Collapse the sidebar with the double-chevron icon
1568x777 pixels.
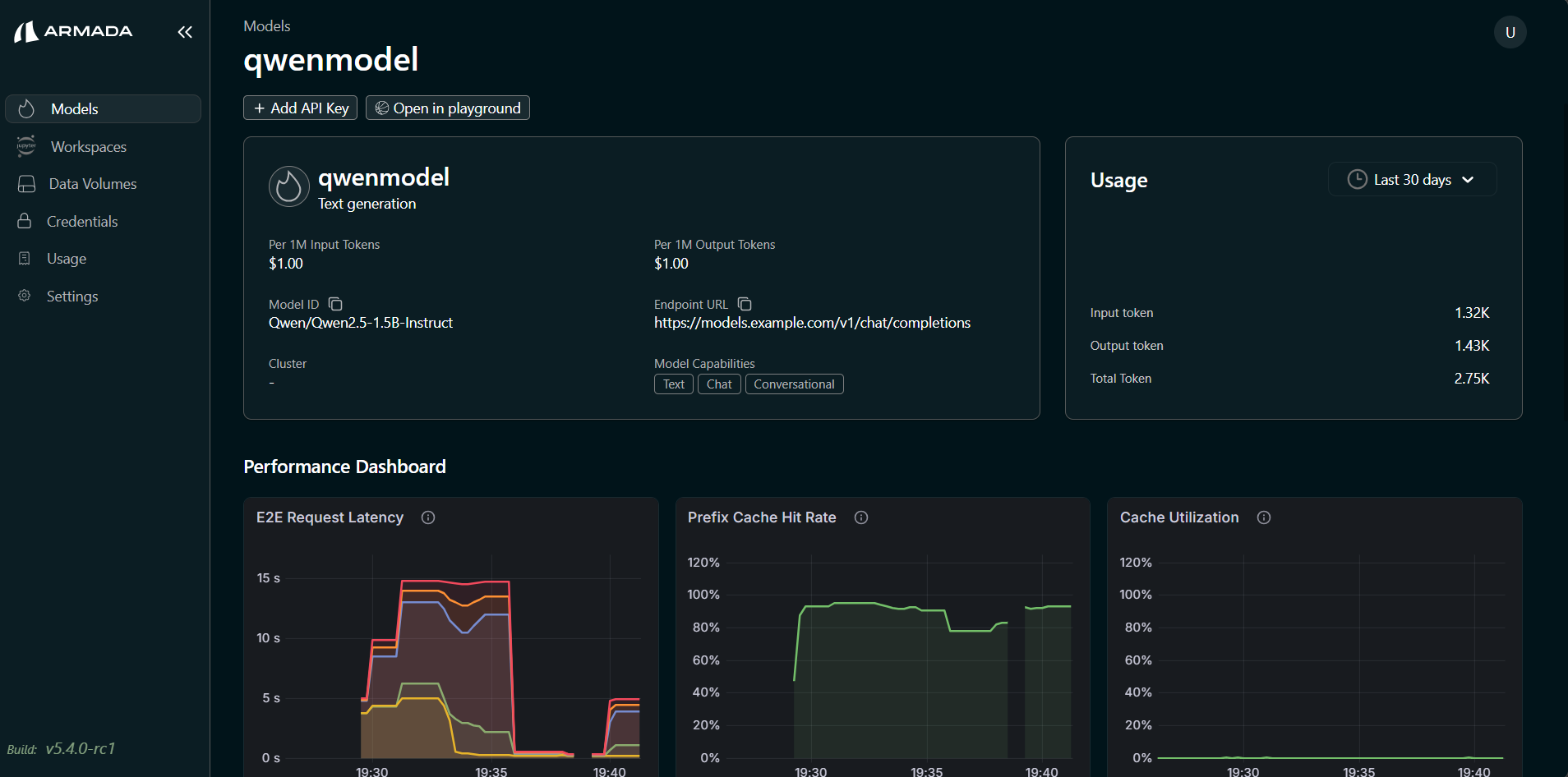click(x=185, y=32)
